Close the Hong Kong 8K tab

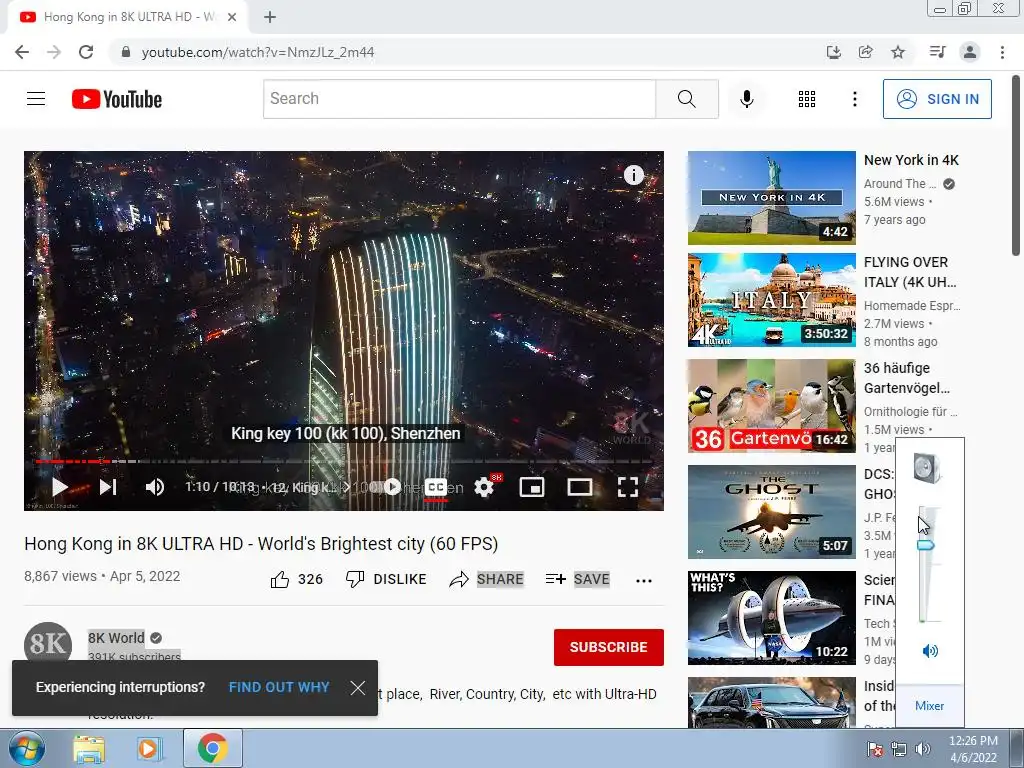point(232,17)
